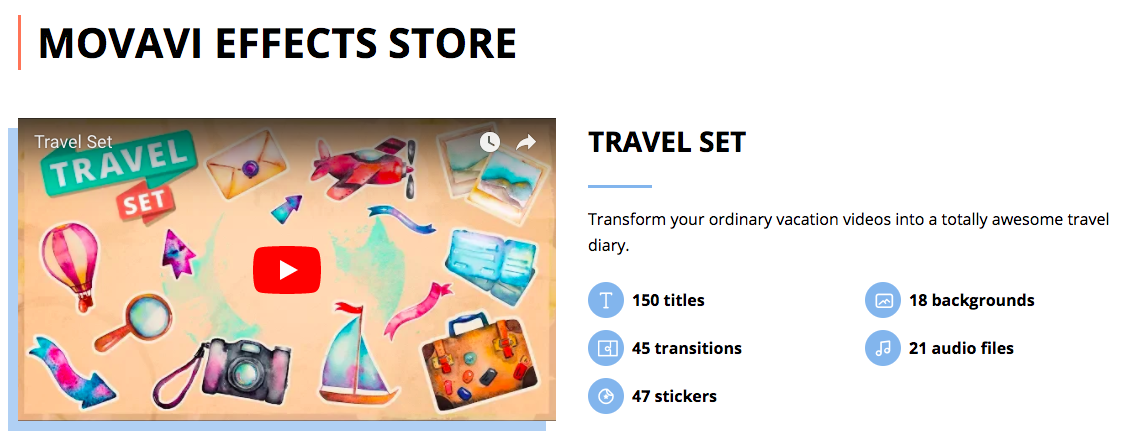Click the video share arrow icon
Viewport: 1121px width, 441px height.
click(526, 142)
